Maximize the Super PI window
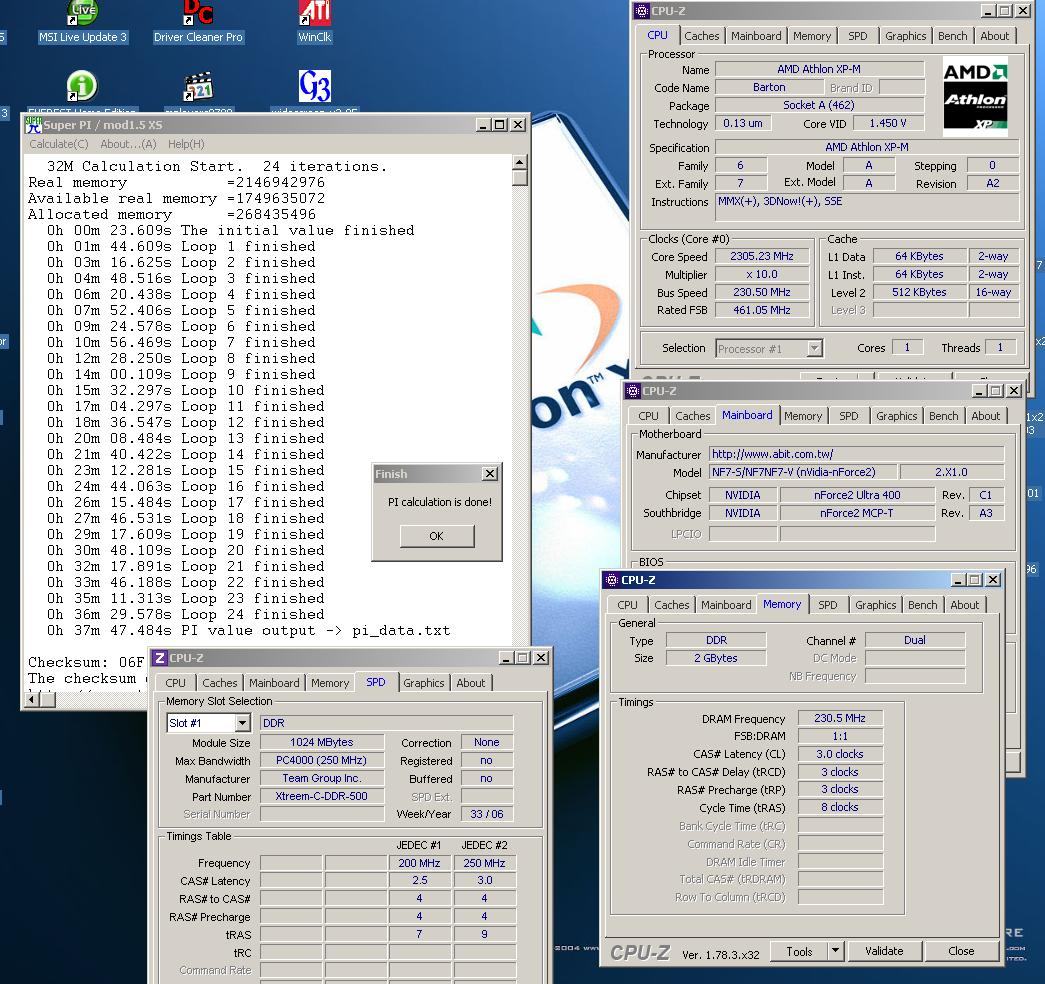 pos(500,125)
